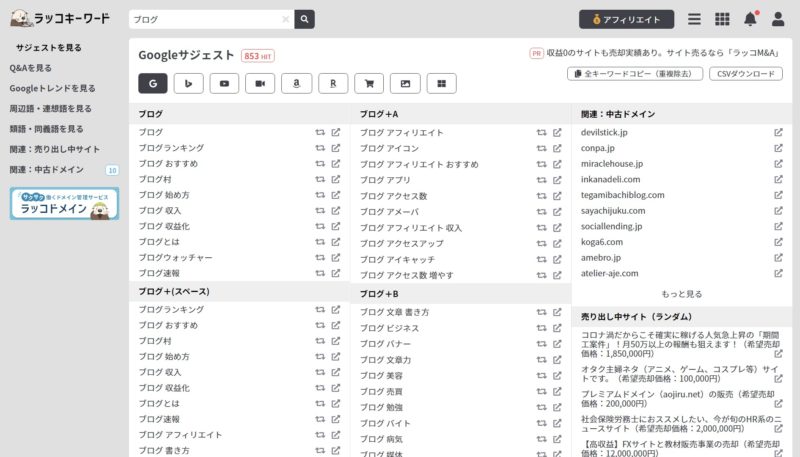Open external link for ブログ 書き方

click(336, 450)
